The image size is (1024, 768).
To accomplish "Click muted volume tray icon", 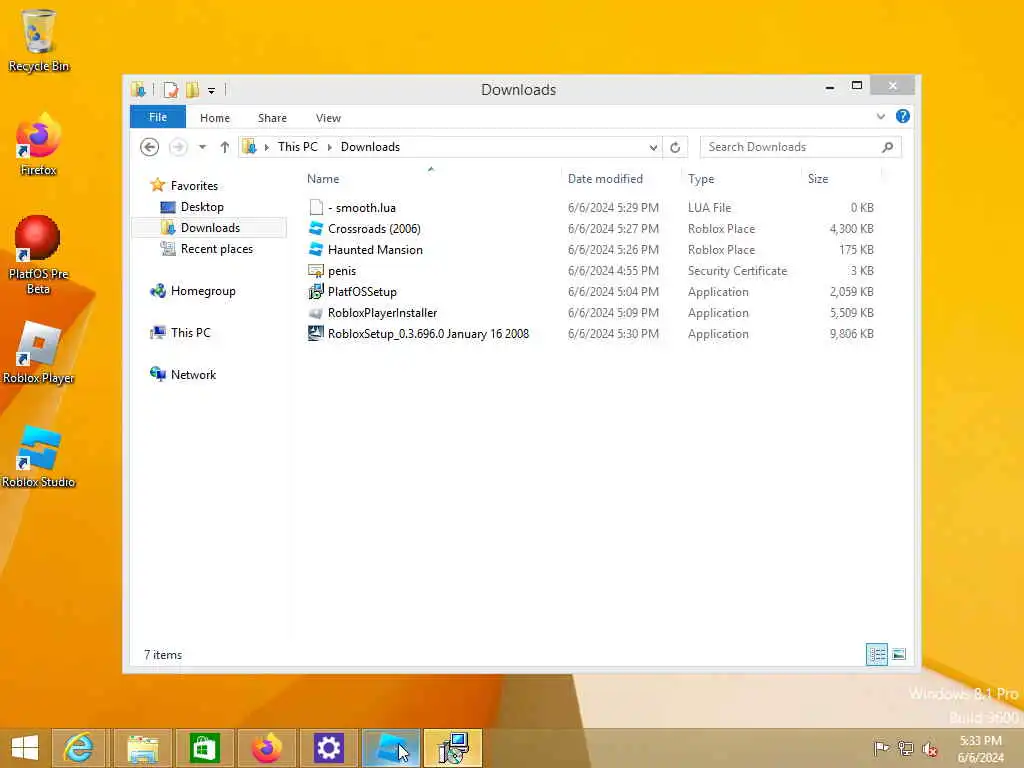I will point(929,748).
